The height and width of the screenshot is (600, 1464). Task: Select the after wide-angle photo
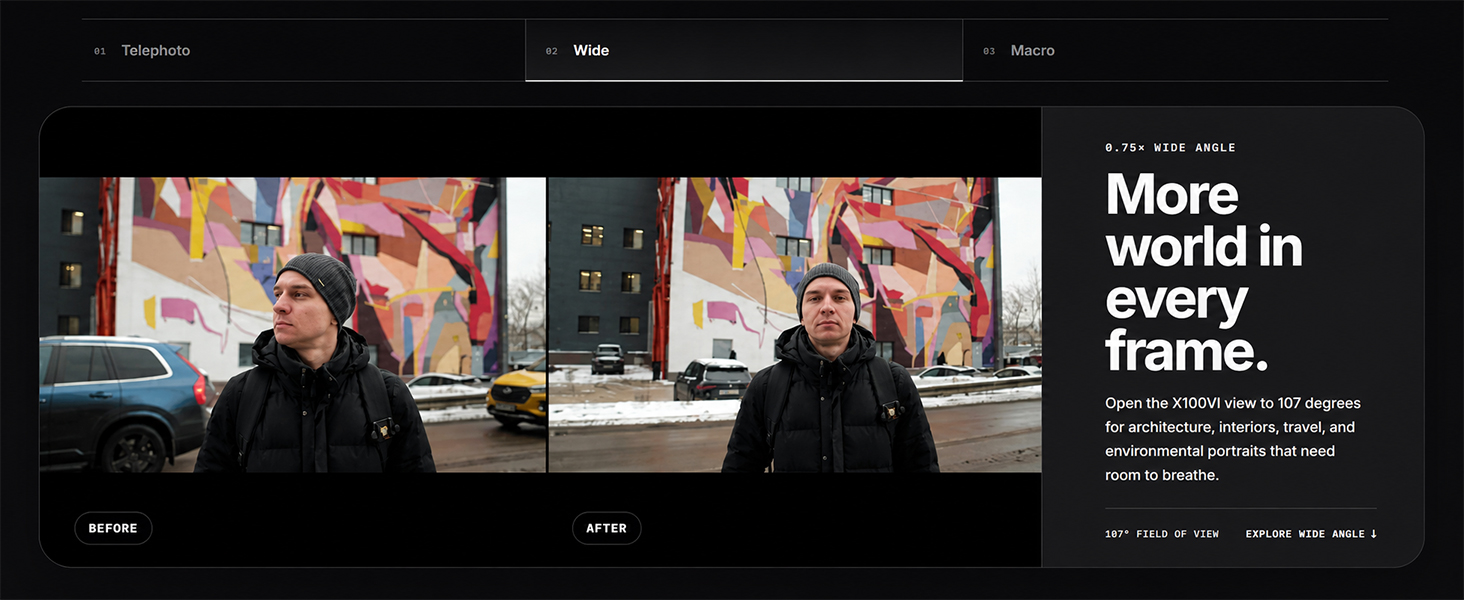[x=795, y=325]
